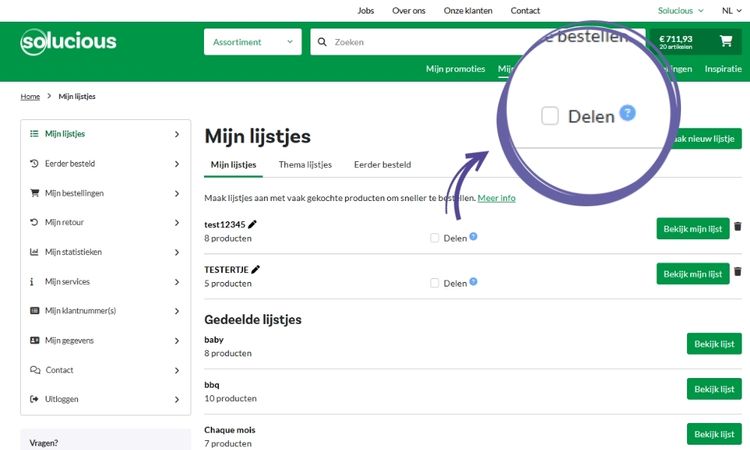Click the shopping cart icon
Screen dimensions: 750x450
point(725,42)
